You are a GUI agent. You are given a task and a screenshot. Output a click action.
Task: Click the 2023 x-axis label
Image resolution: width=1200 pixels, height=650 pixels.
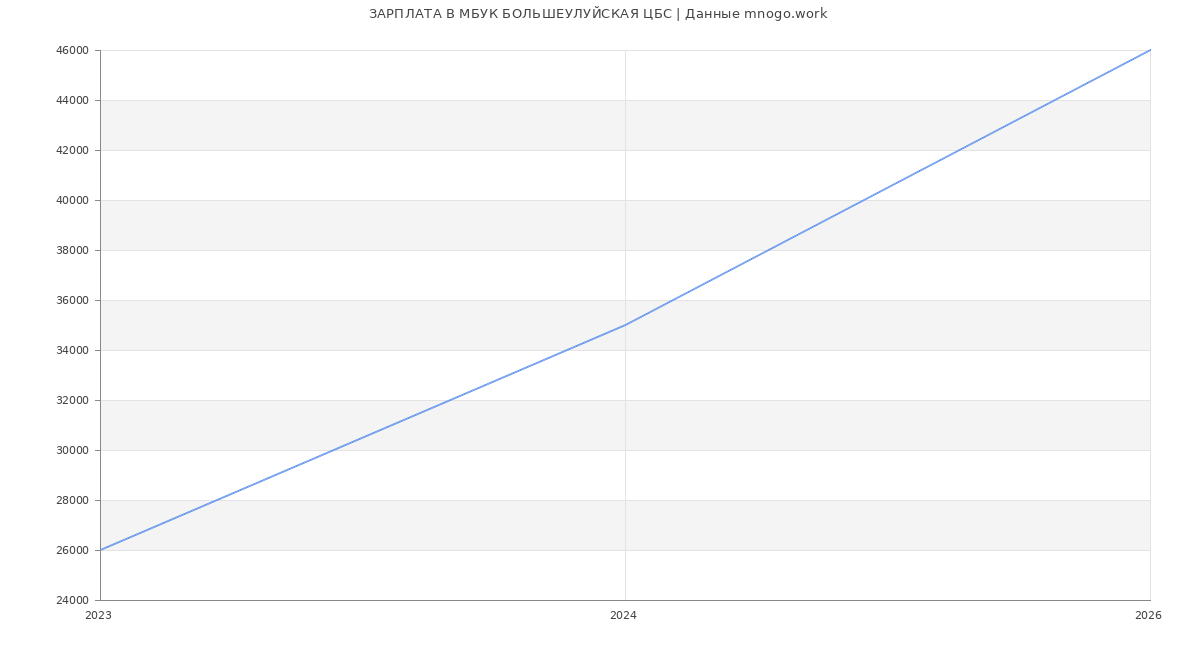[98, 616]
